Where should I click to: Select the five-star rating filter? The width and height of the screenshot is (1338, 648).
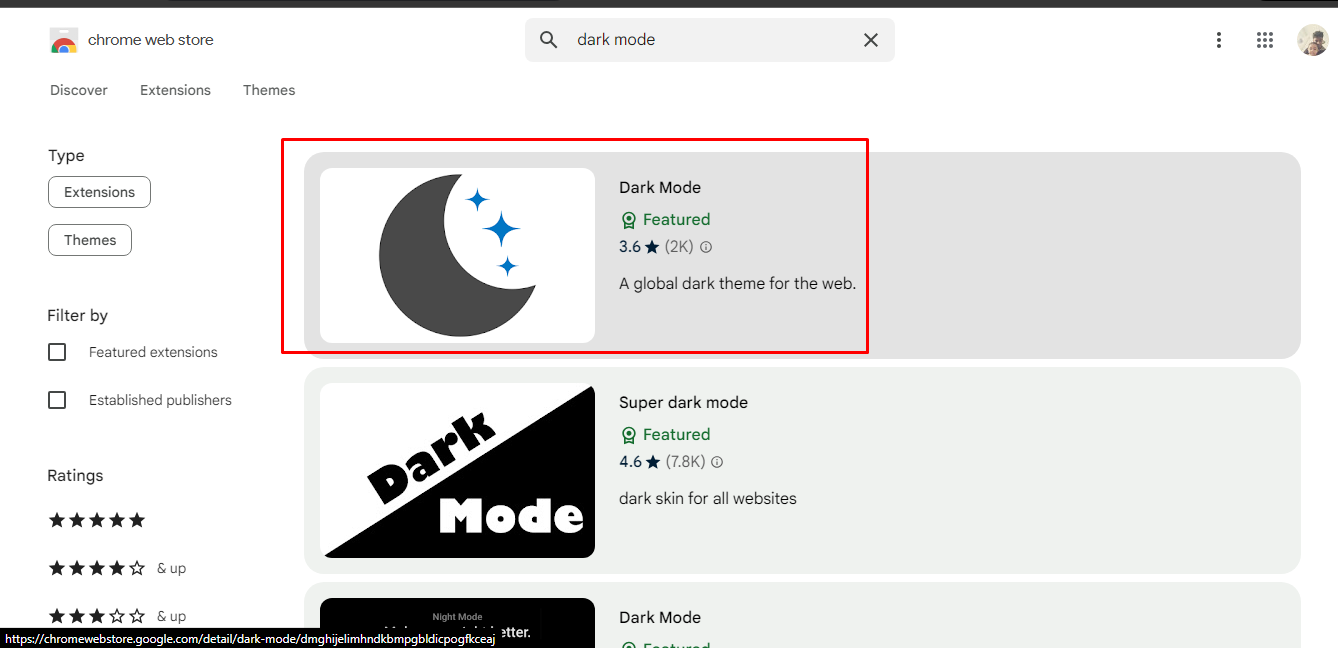tap(97, 520)
